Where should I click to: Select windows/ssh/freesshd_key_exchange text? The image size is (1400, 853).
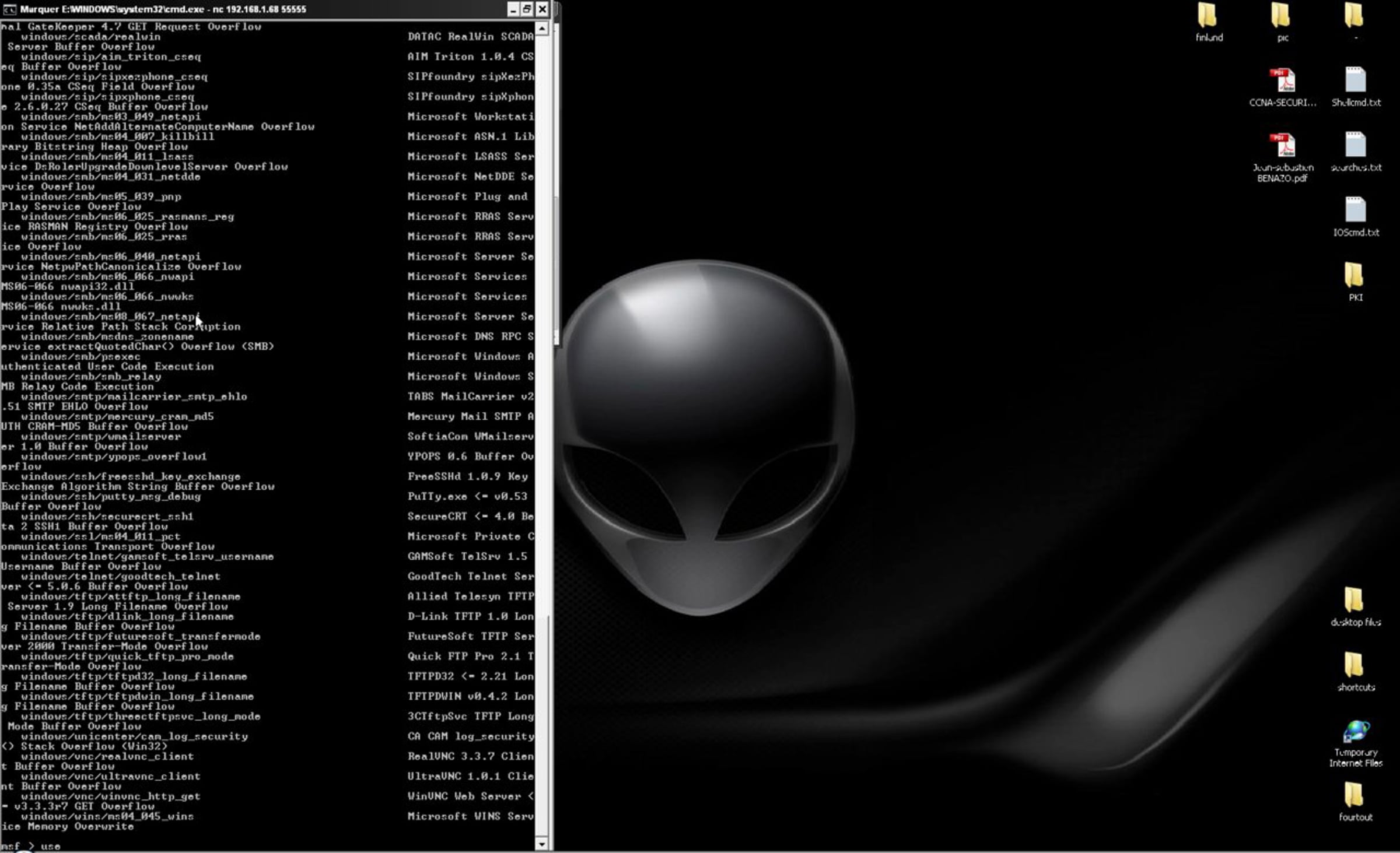131,477
